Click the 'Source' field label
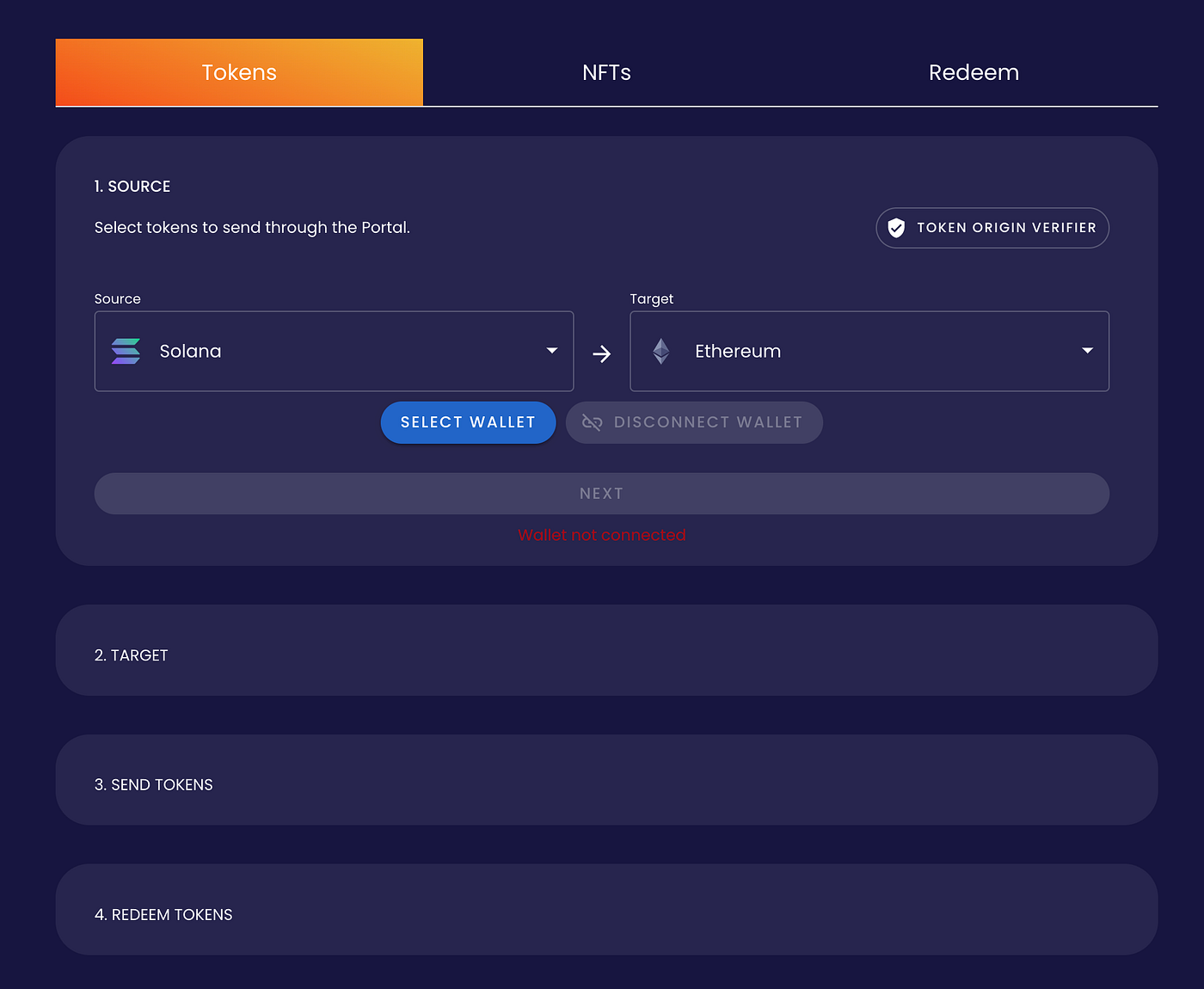 118,299
